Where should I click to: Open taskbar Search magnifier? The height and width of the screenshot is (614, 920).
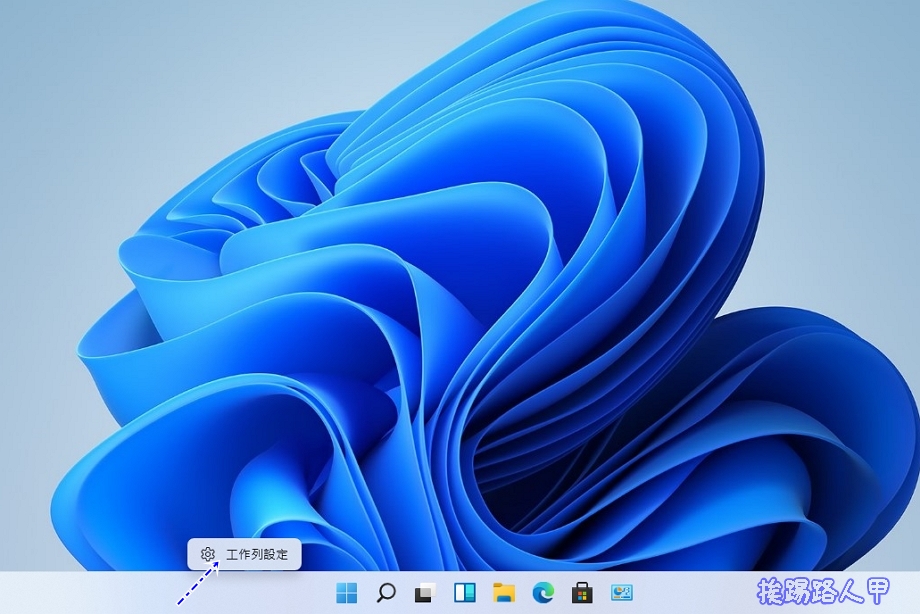[x=385, y=593]
